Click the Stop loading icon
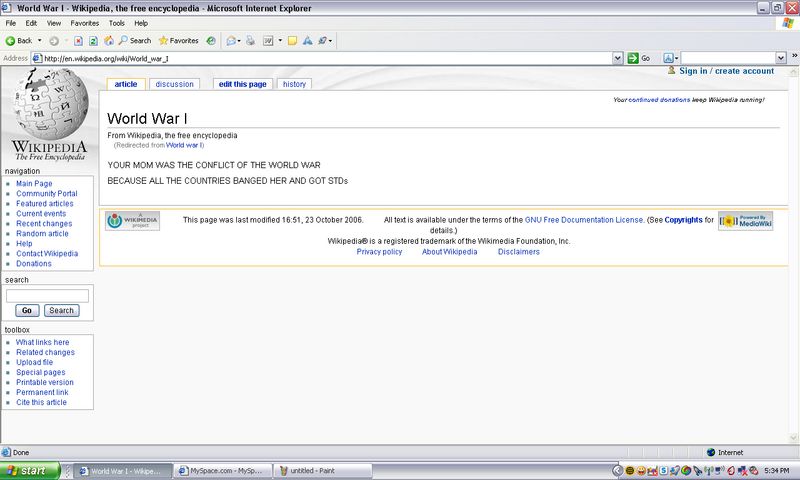 (78, 41)
